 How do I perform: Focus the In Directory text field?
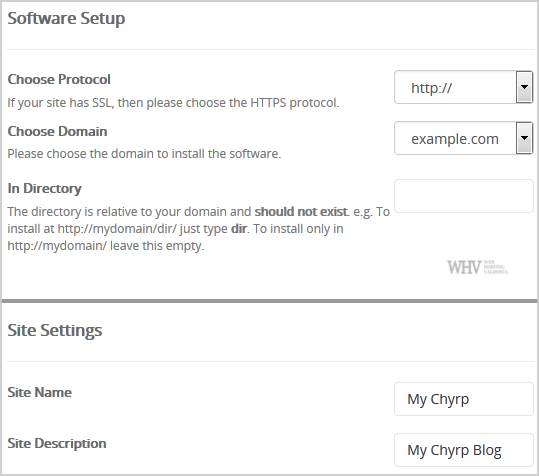(464, 196)
